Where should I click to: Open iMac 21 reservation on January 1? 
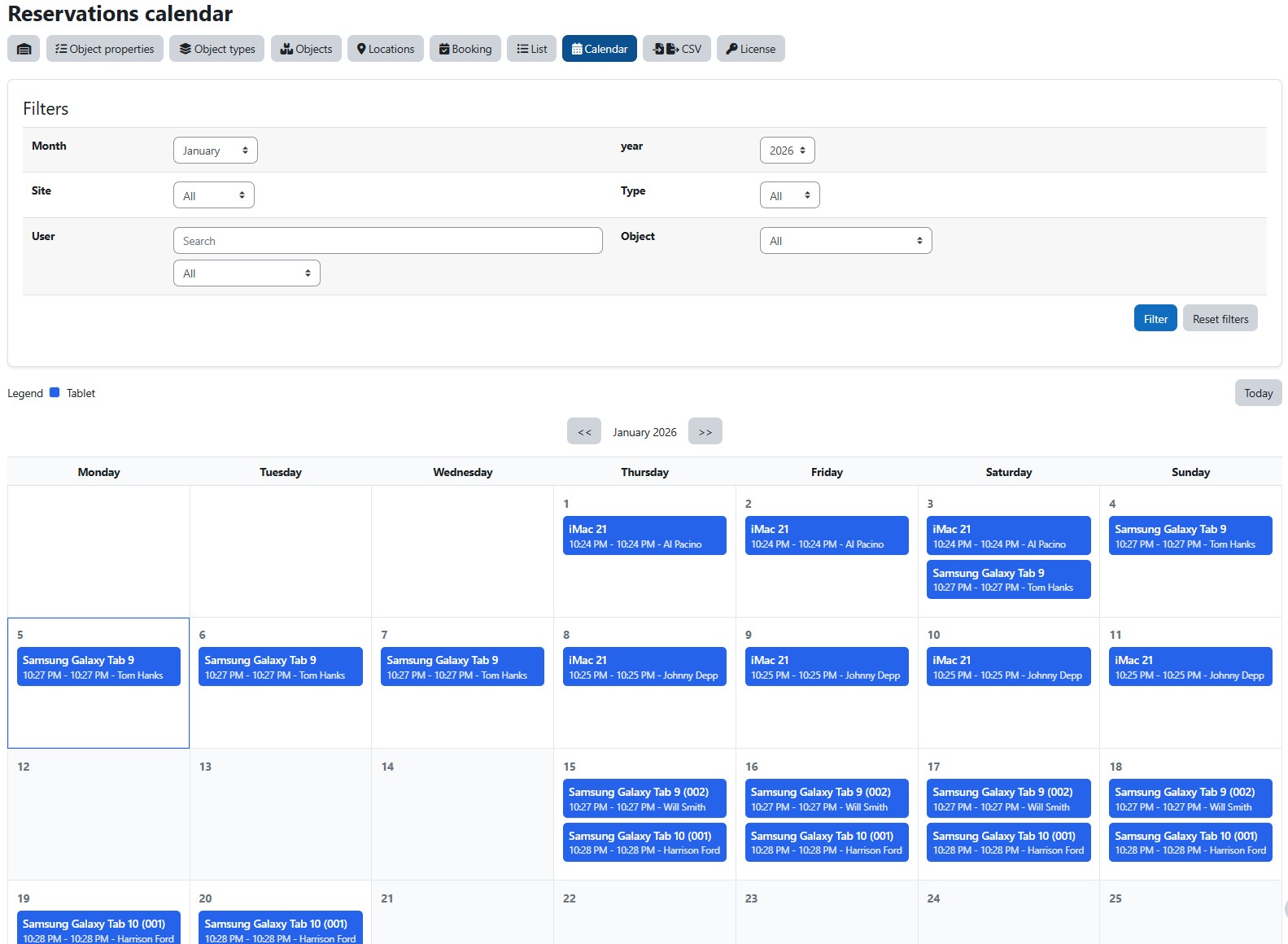tap(644, 535)
